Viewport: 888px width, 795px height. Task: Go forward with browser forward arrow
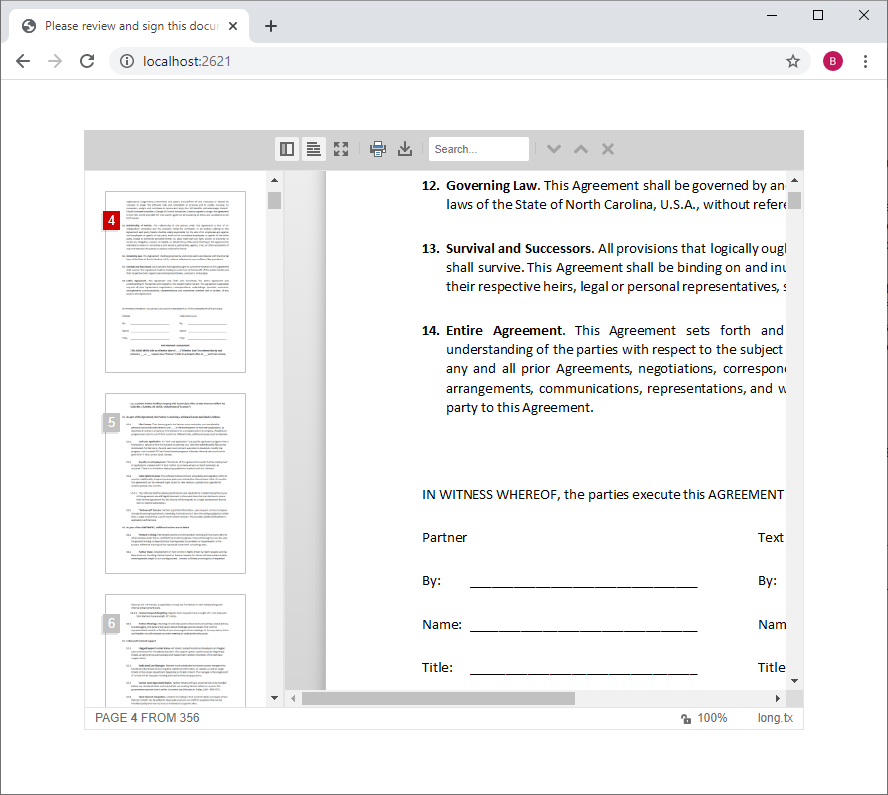point(55,61)
